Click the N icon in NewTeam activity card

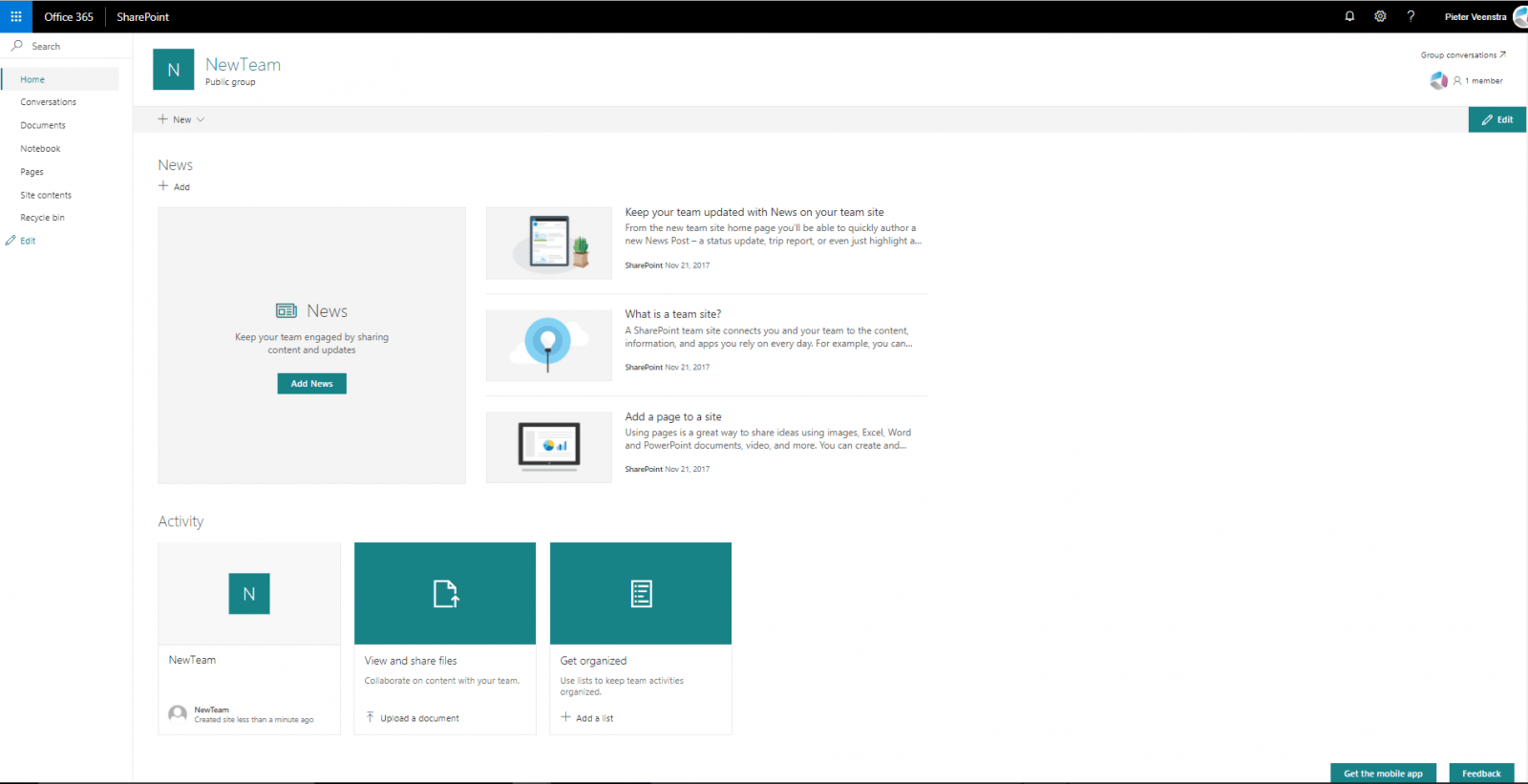click(x=249, y=594)
